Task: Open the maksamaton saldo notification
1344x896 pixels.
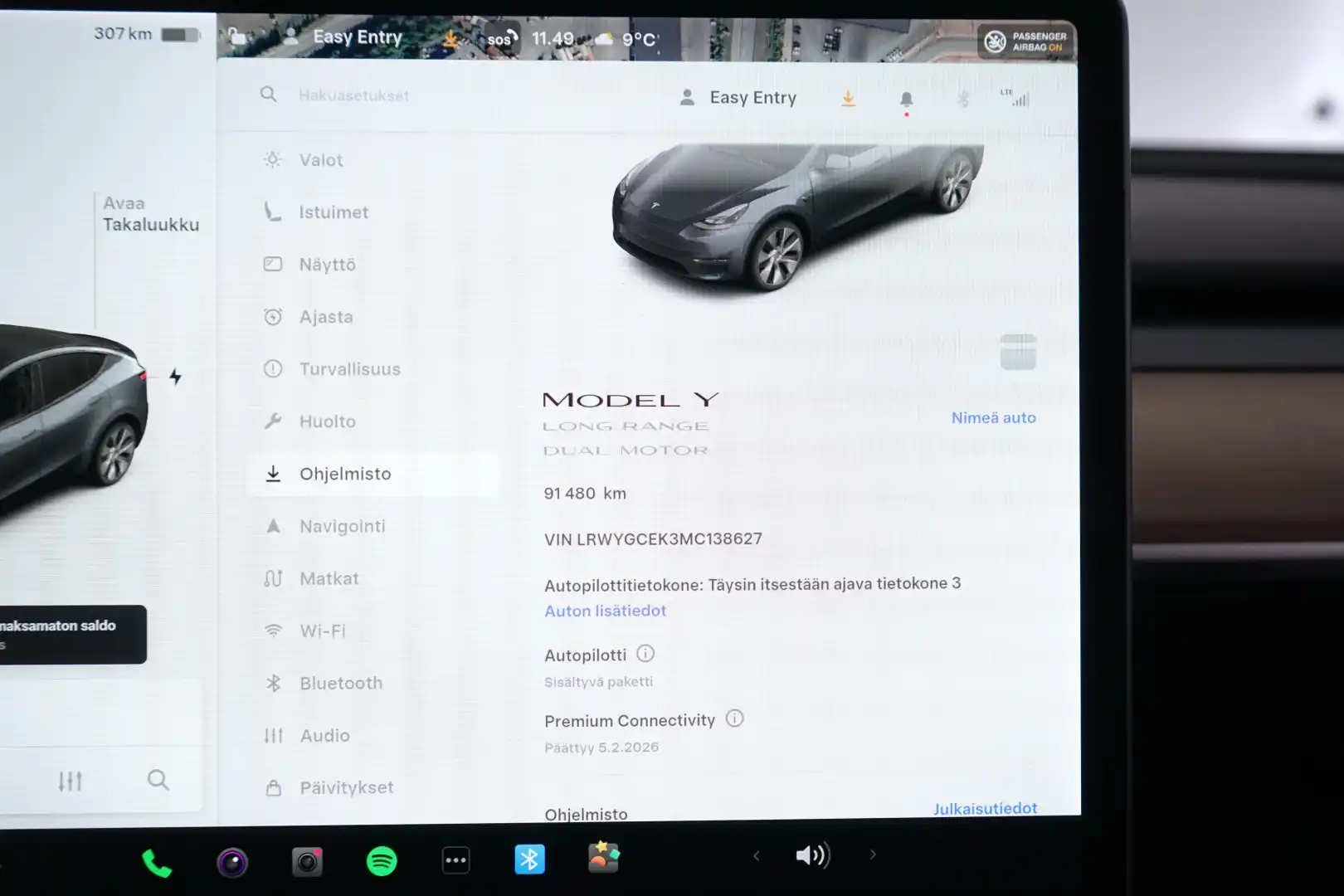Action: pos(73,635)
